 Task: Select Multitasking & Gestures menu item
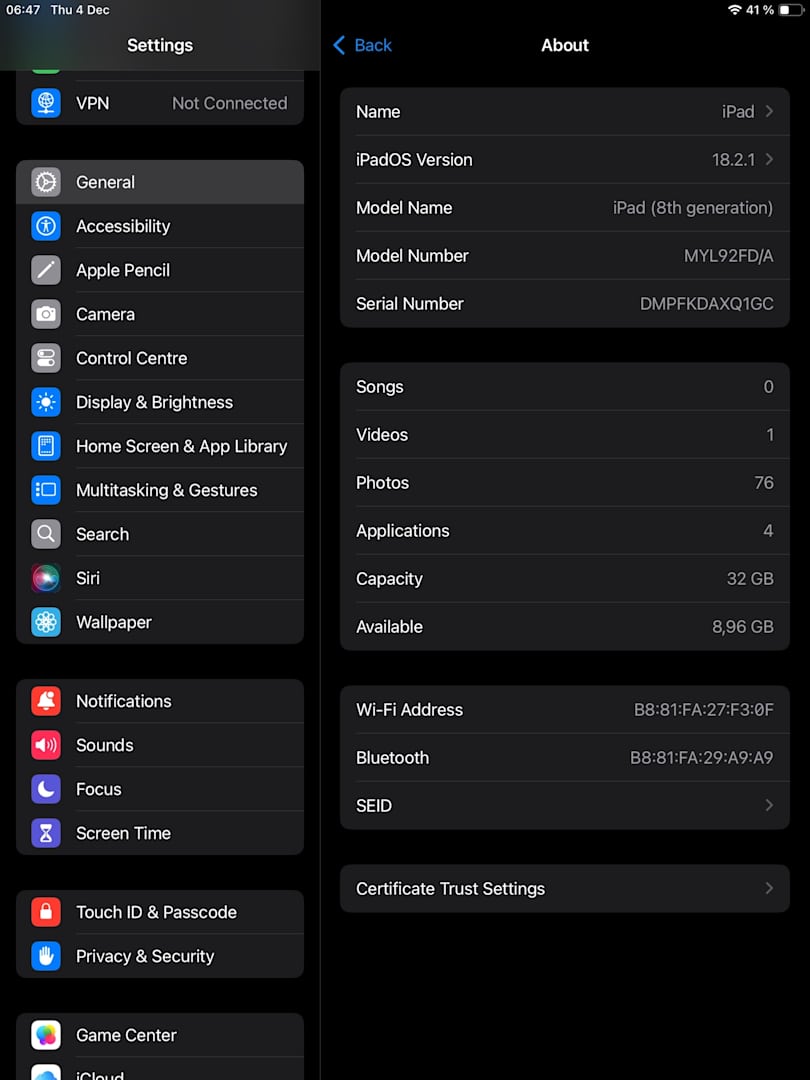(x=166, y=490)
